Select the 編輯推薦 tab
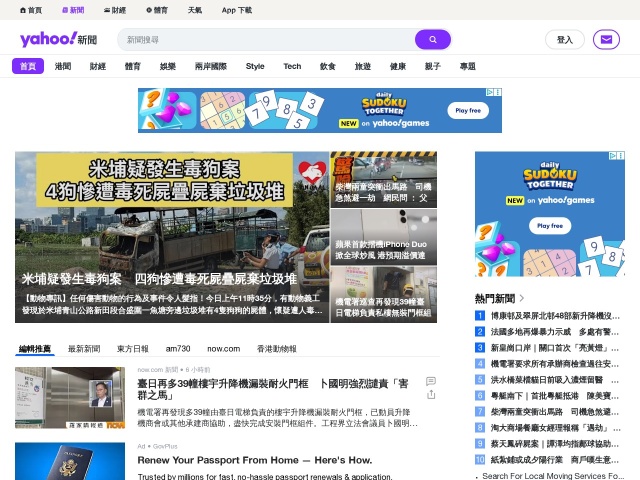Screen dimensions: 640x480 click(x=35, y=349)
